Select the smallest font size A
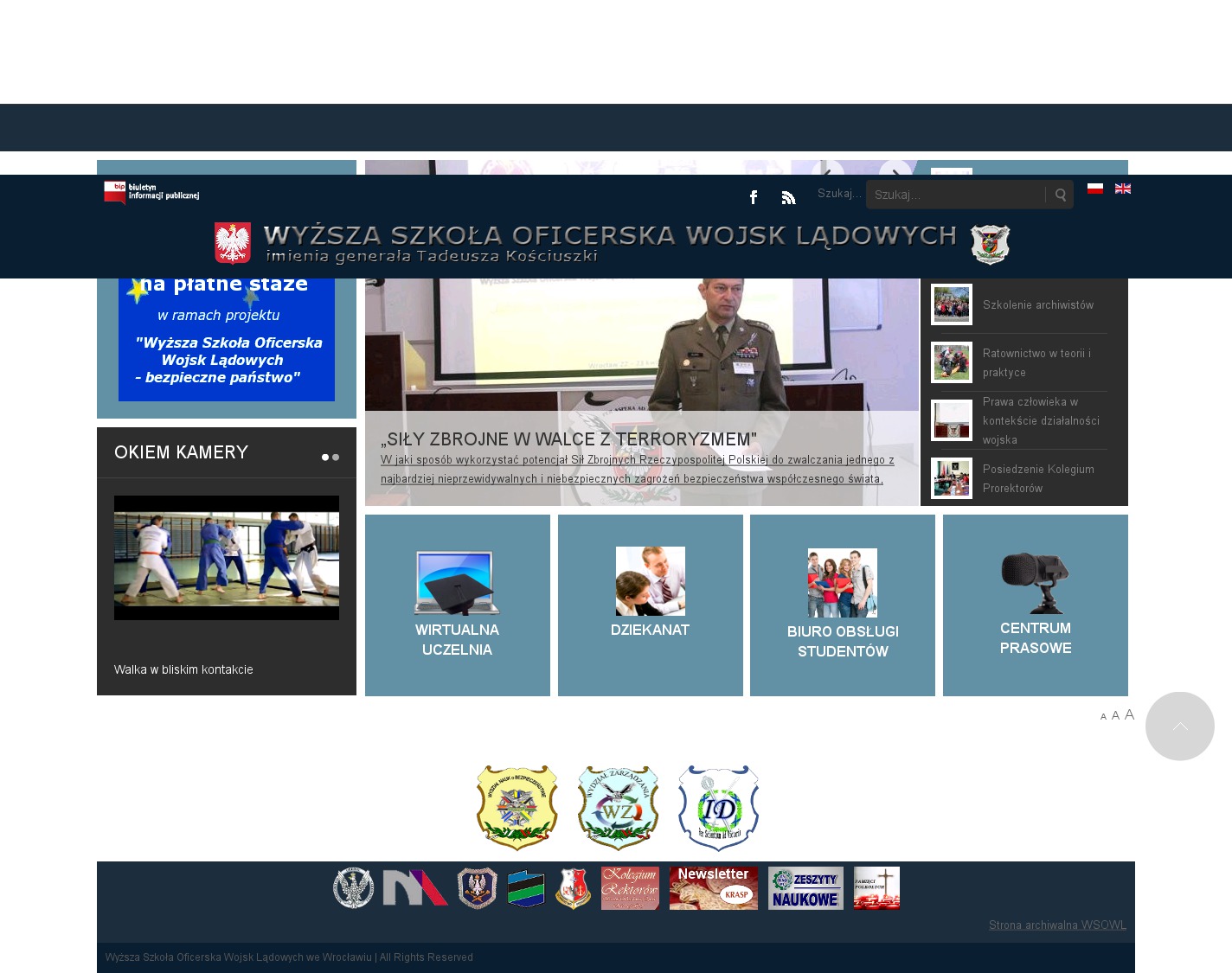 [x=1103, y=716]
